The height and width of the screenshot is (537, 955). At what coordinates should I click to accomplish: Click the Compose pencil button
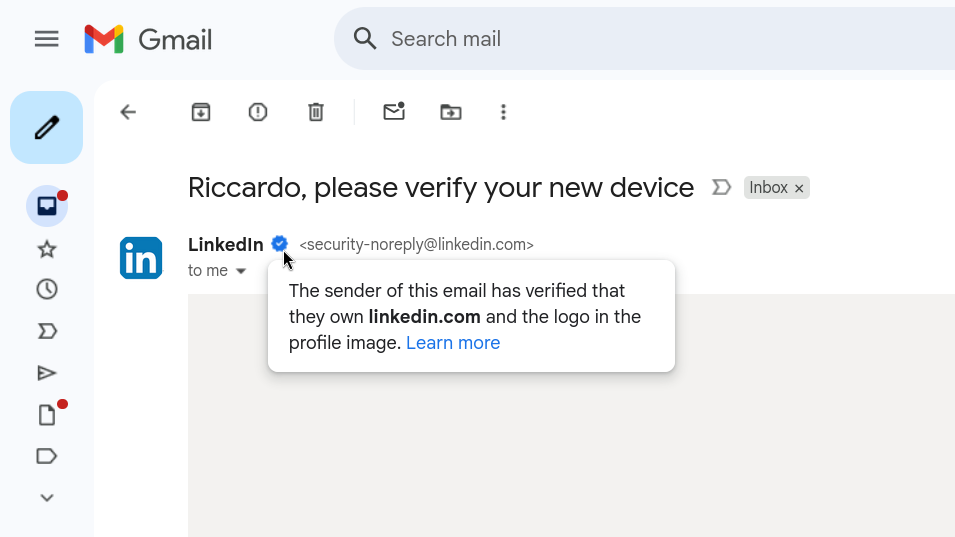(x=46, y=128)
